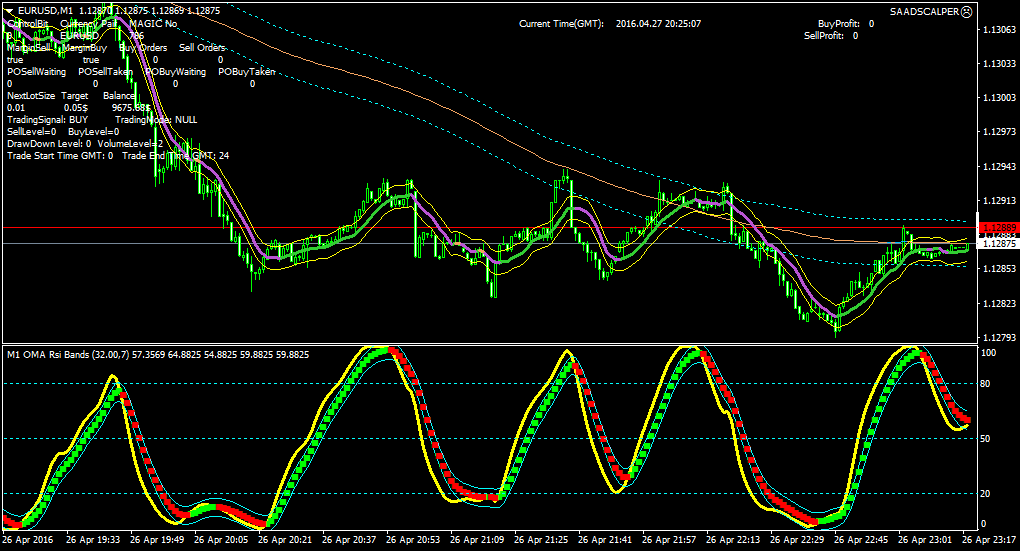The width and height of the screenshot is (1020, 551).
Task: Click the 1.13063 price scale label
Action: 999,29
